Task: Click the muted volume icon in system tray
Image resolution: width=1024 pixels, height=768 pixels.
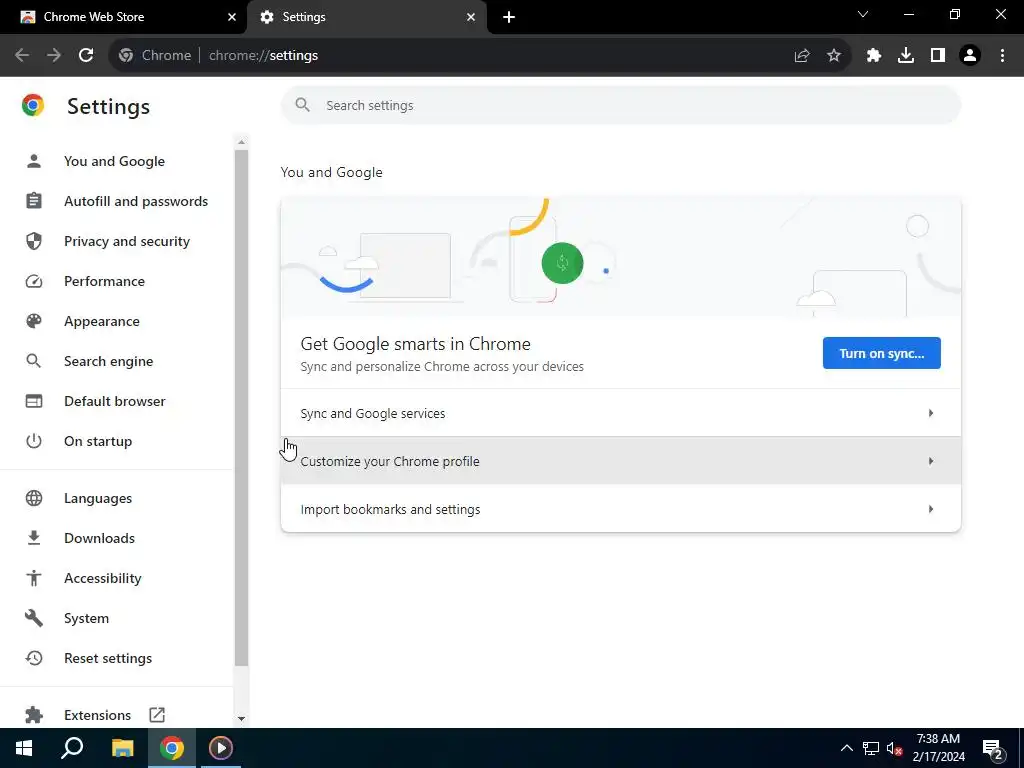Action: [894, 749]
